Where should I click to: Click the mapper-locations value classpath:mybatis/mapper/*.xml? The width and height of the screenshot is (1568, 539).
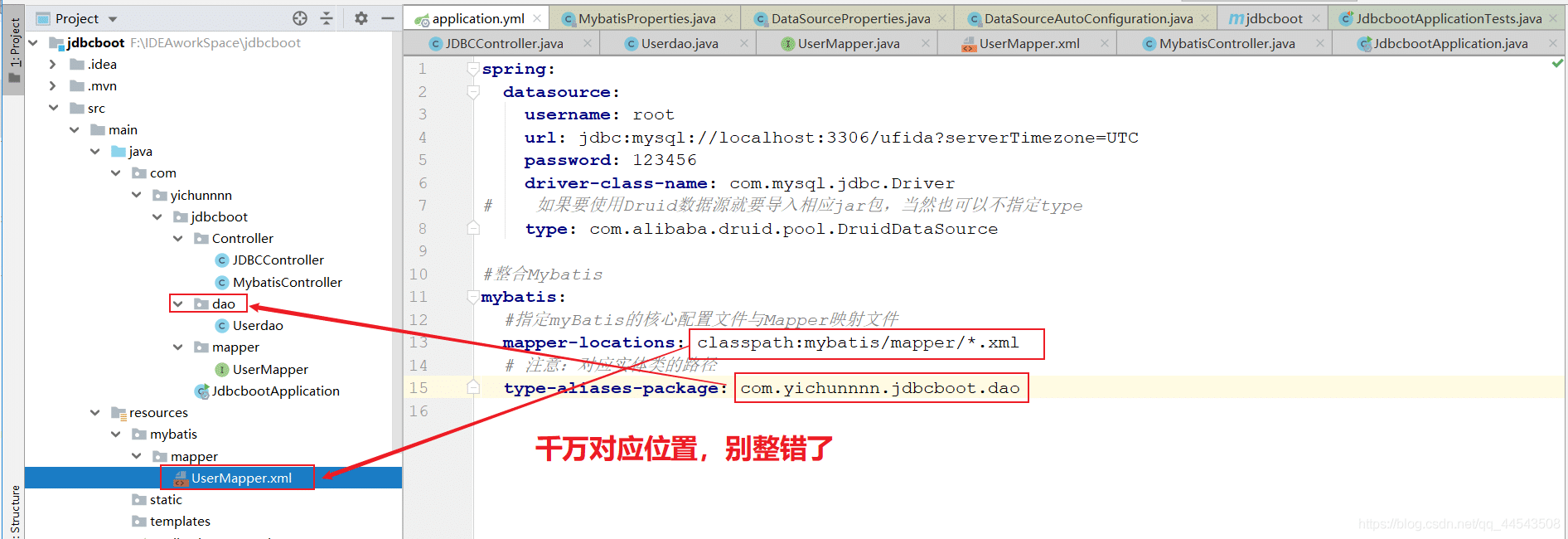click(x=858, y=342)
